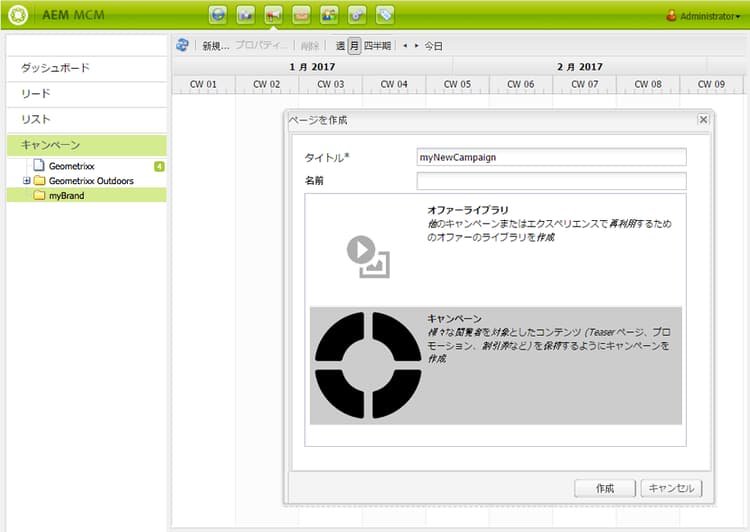The height and width of the screenshot is (532, 750).
Task: Open the Campaigns megaphone icon in header
Action: click(x=274, y=15)
